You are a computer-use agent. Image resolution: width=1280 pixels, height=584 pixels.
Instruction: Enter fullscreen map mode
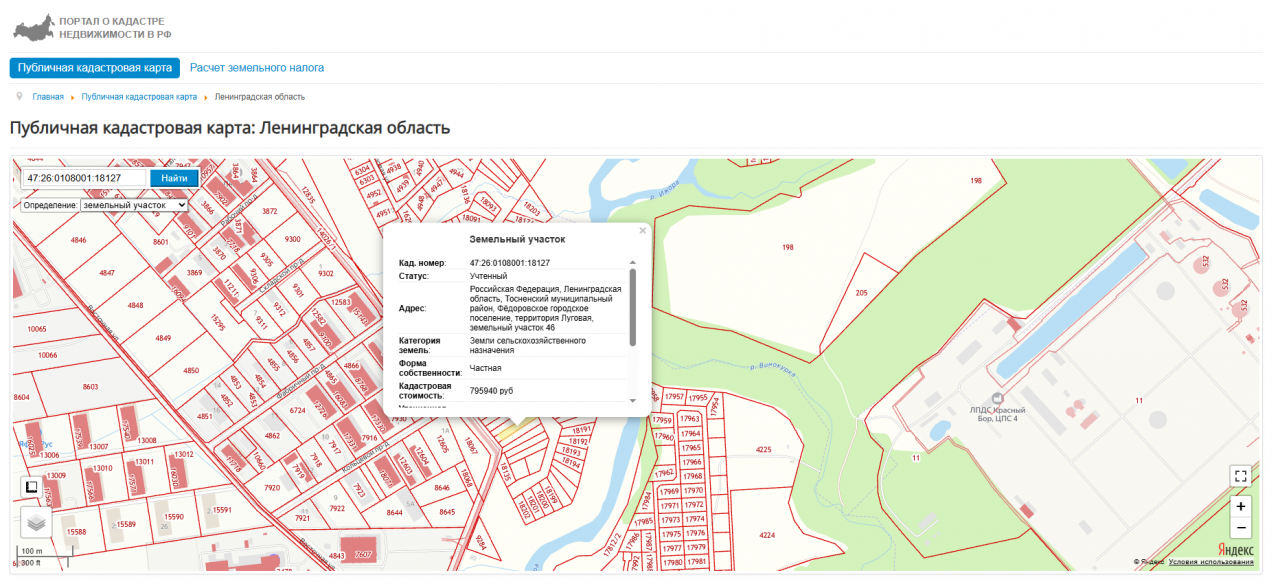(x=1240, y=476)
